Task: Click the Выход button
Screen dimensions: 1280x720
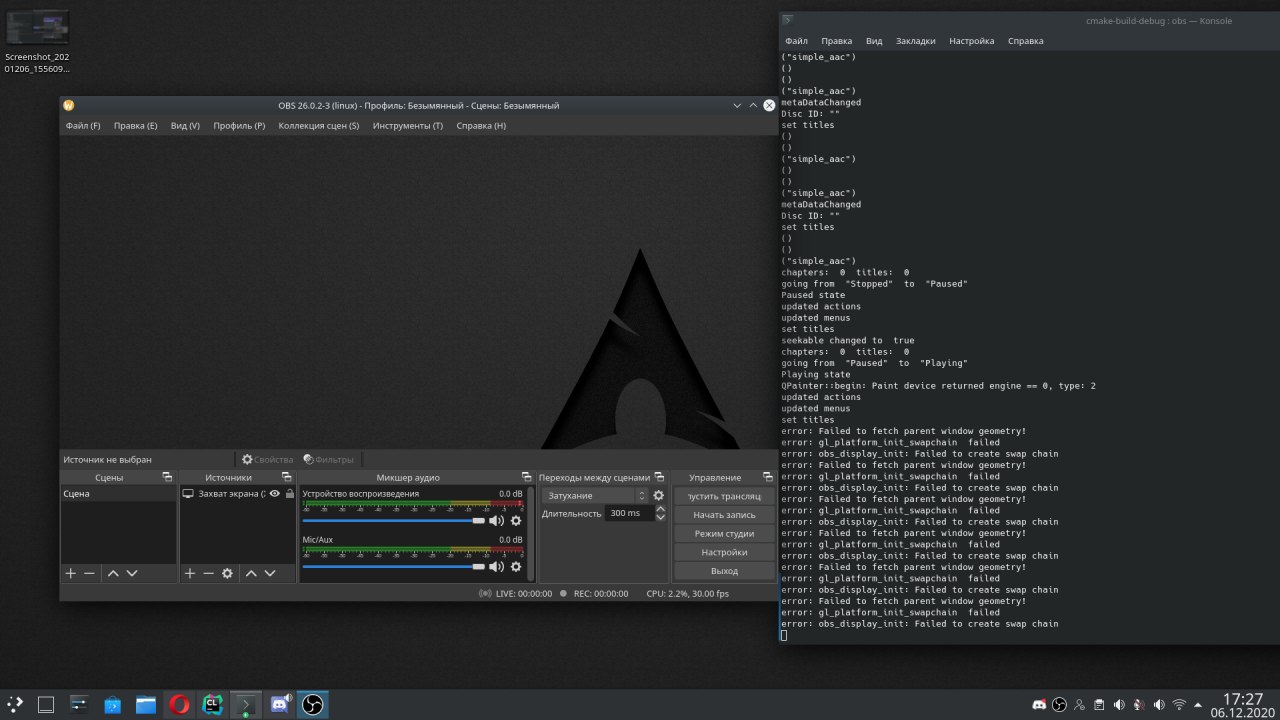Action: click(724, 571)
